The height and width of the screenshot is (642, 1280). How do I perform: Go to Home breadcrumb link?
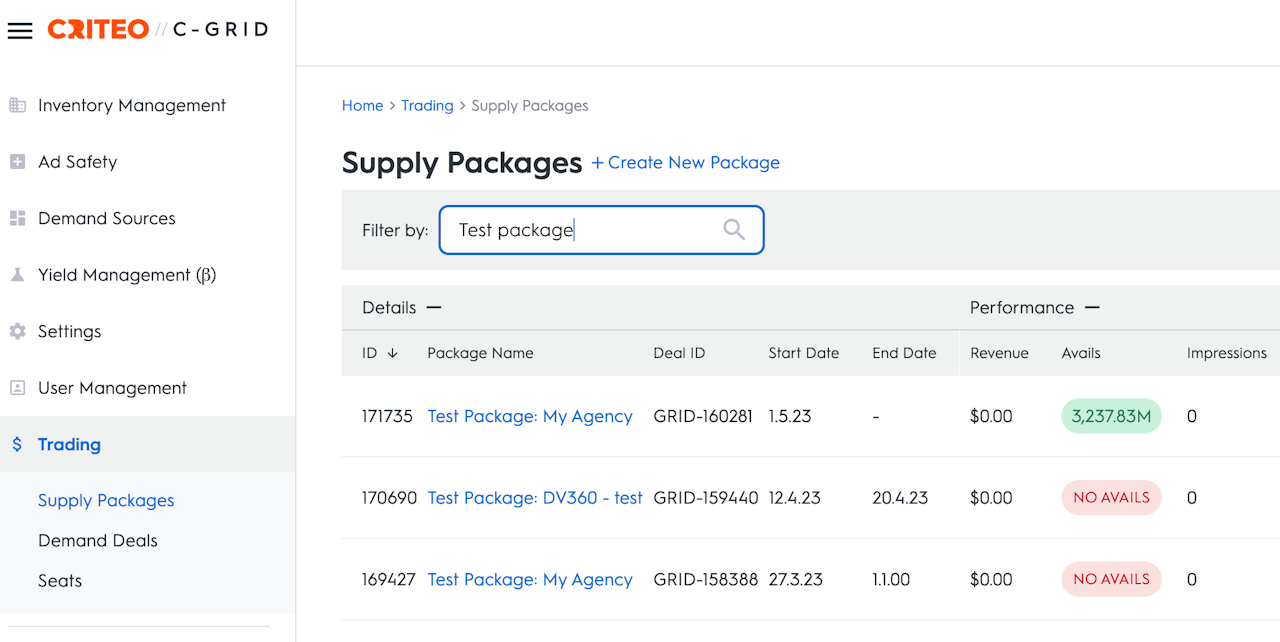click(x=362, y=106)
